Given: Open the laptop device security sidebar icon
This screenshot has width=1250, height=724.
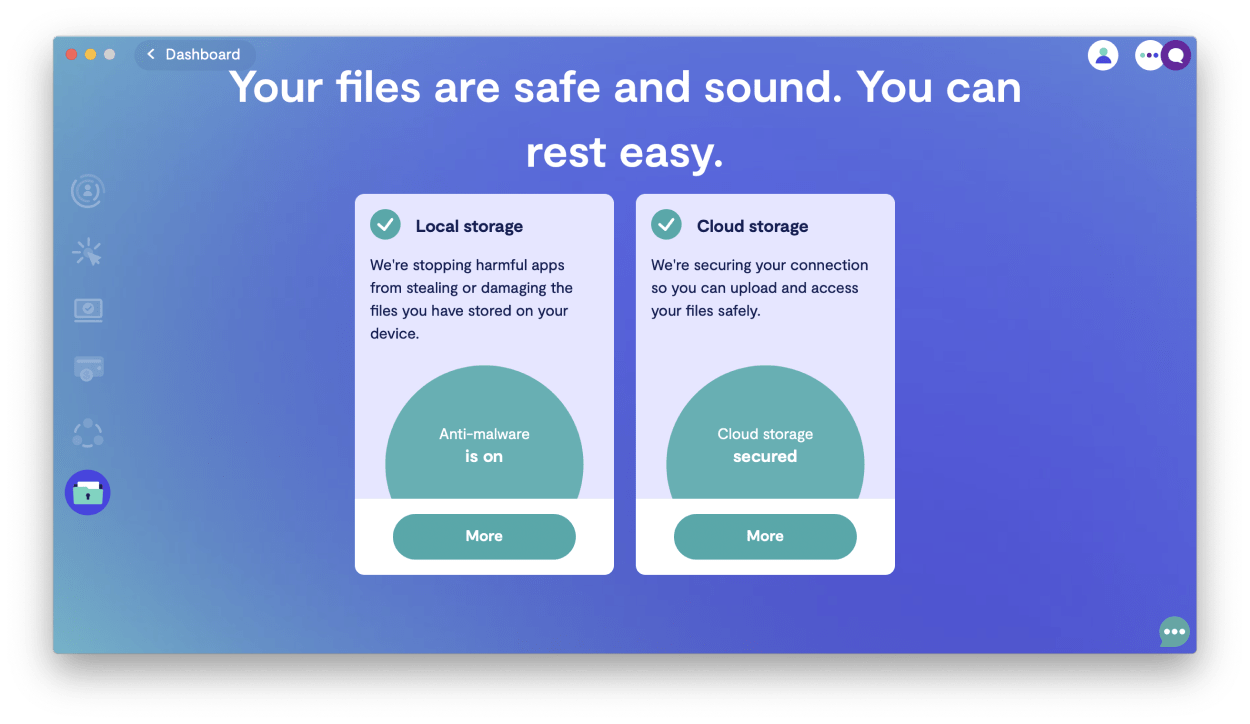Looking at the screenshot, I should pos(88,311).
